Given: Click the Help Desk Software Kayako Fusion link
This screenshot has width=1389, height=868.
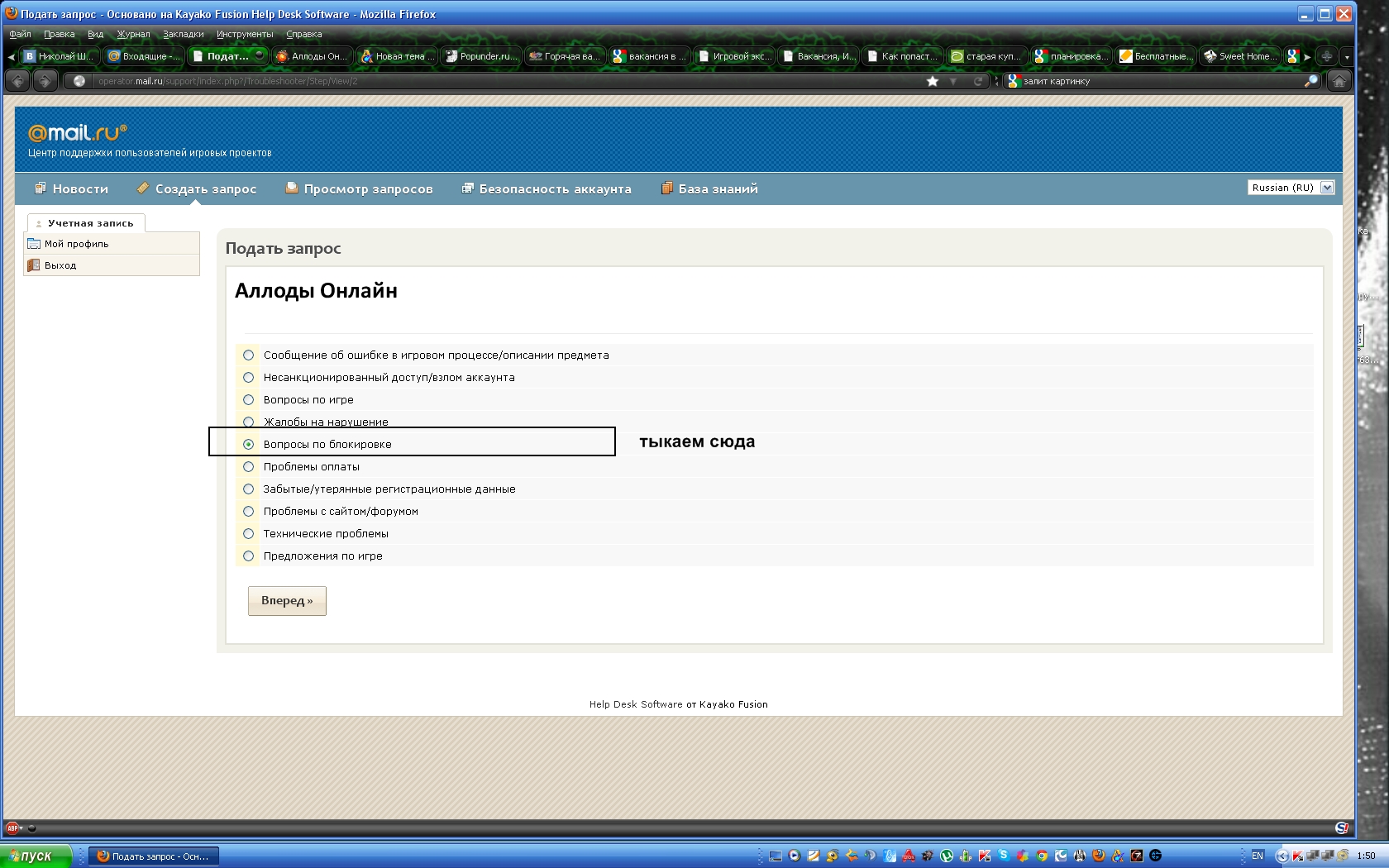Looking at the screenshot, I should 678,704.
